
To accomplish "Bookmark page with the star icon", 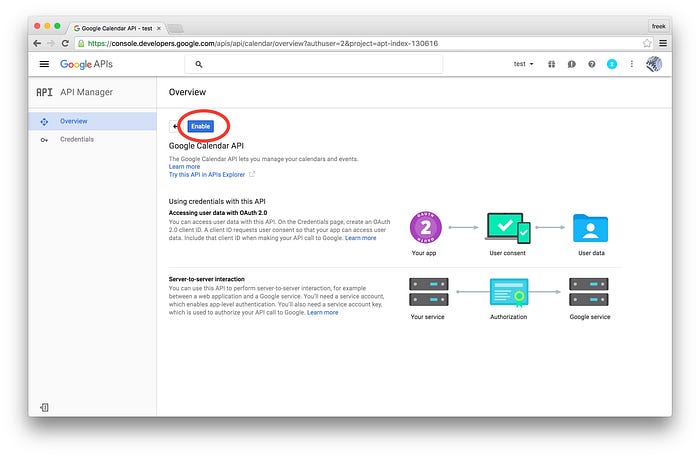I will point(647,43).
